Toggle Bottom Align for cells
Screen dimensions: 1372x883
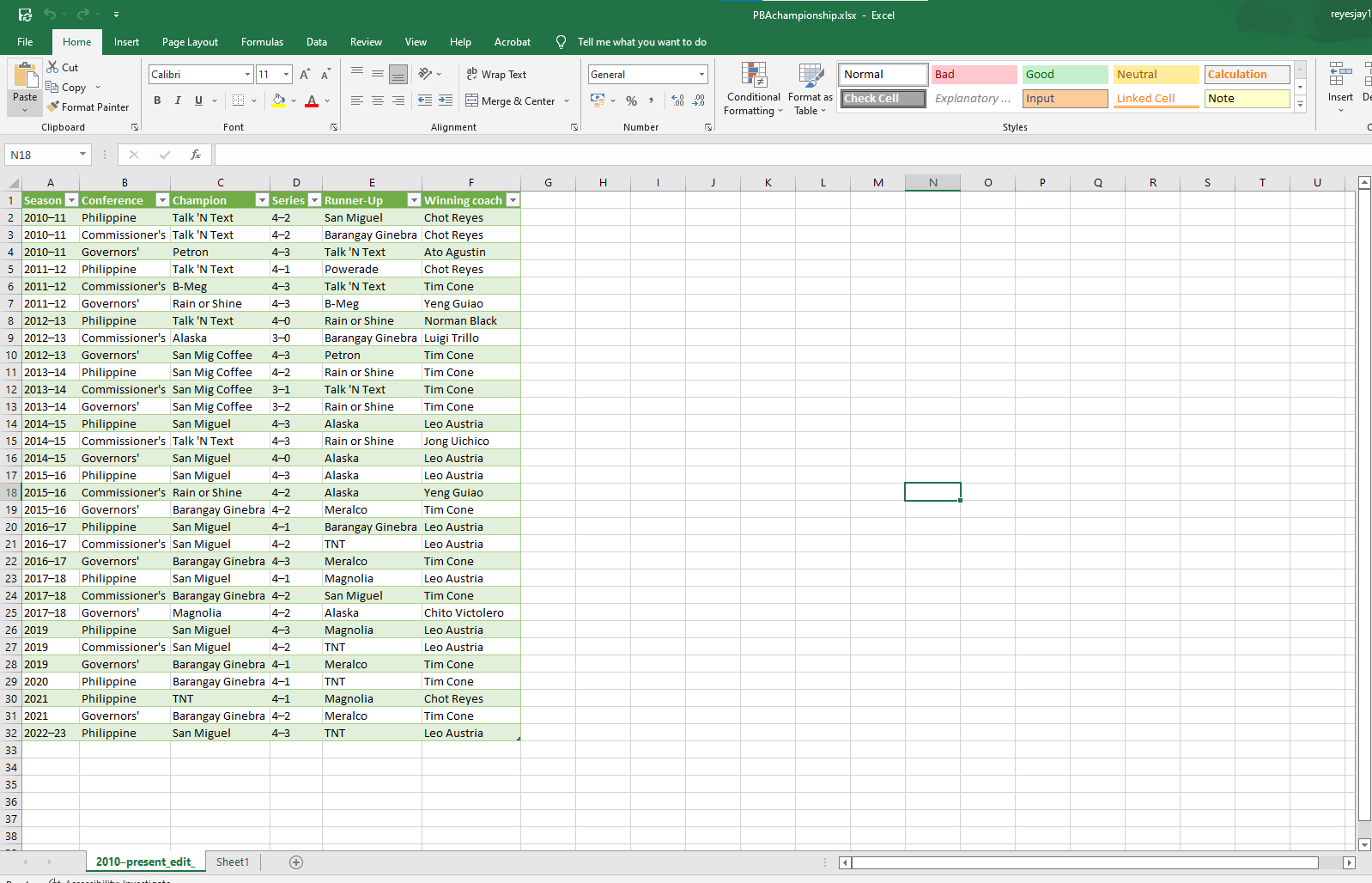pyautogui.click(x=398, y=74)
